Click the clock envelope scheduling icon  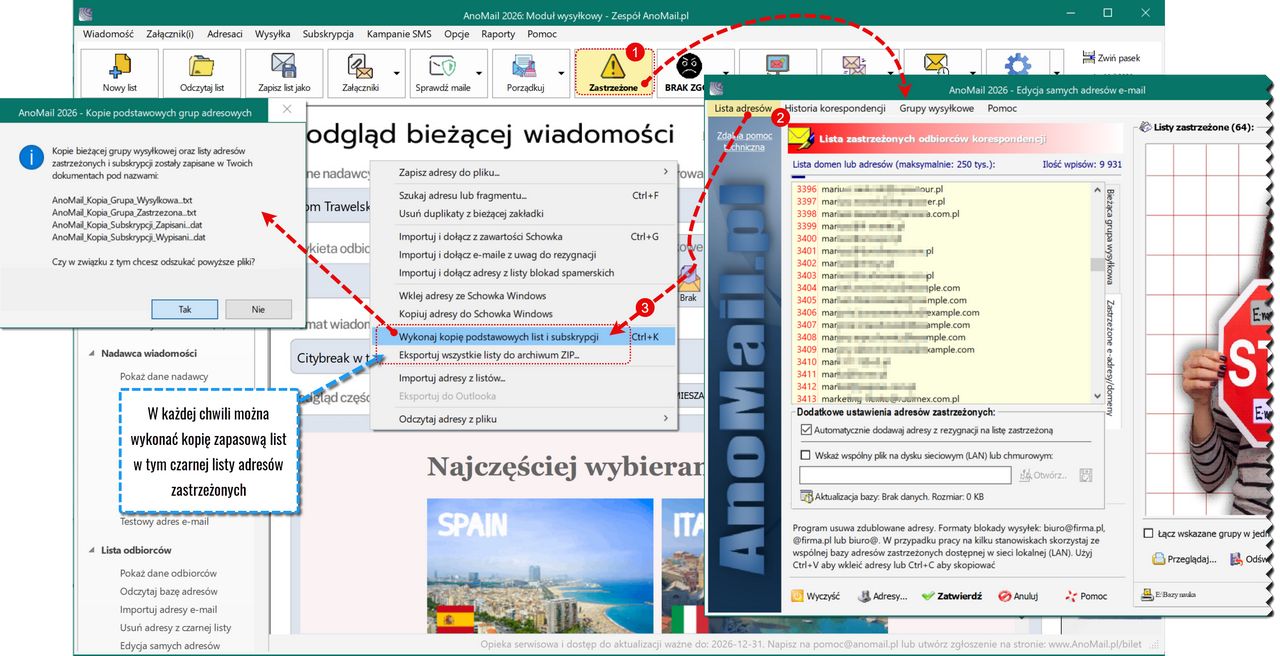(x=935, y=66)
